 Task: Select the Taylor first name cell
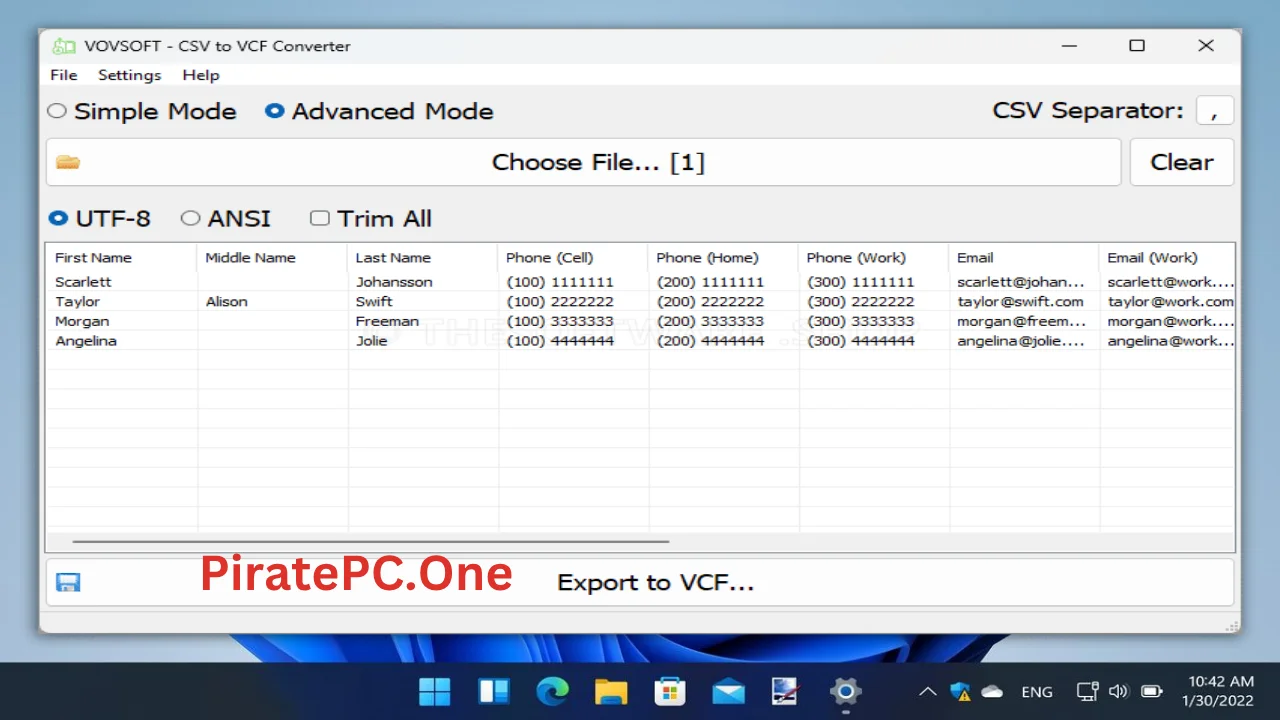click(77, 301)
